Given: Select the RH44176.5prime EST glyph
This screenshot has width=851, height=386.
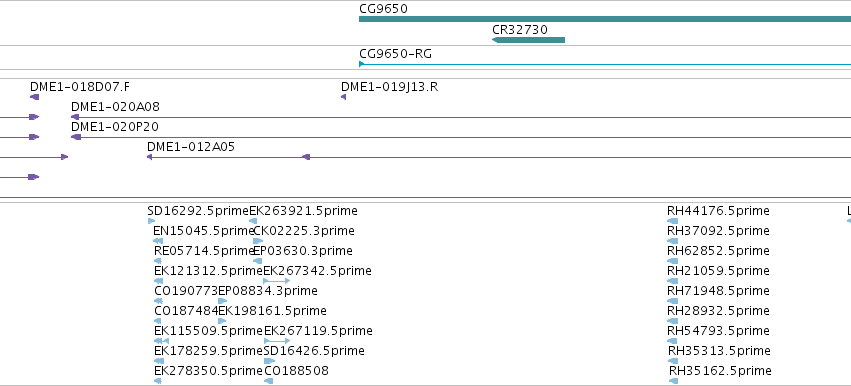Looking at the screenshot, I should 672,221.
